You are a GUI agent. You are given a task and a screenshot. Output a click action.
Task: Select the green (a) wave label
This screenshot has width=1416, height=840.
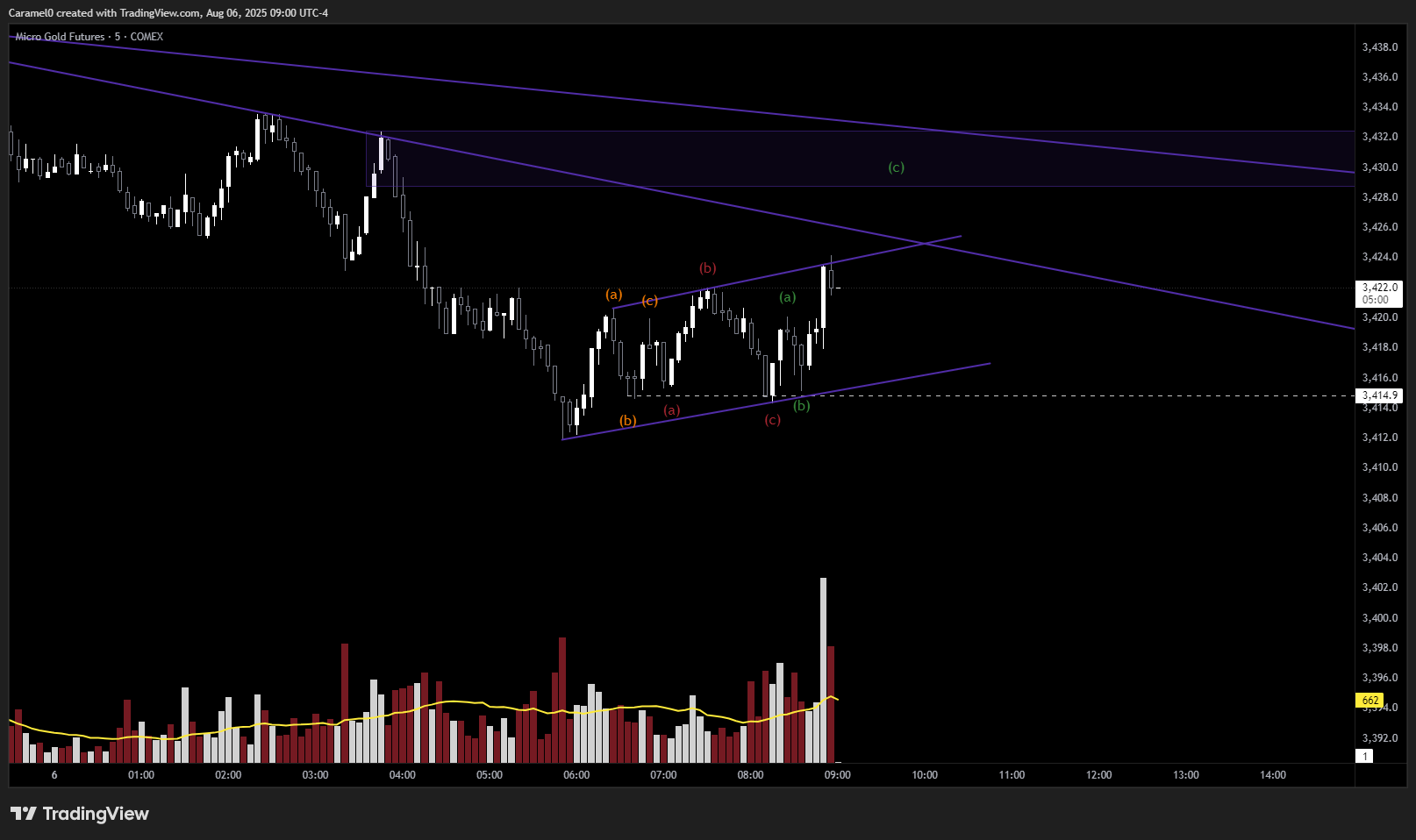788,297
